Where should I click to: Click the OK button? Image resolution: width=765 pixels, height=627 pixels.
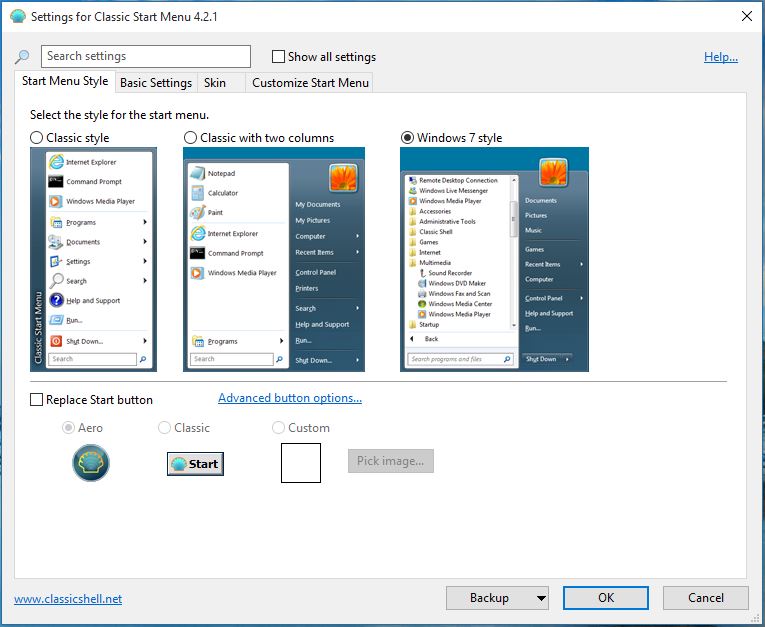tap(606, 598)
